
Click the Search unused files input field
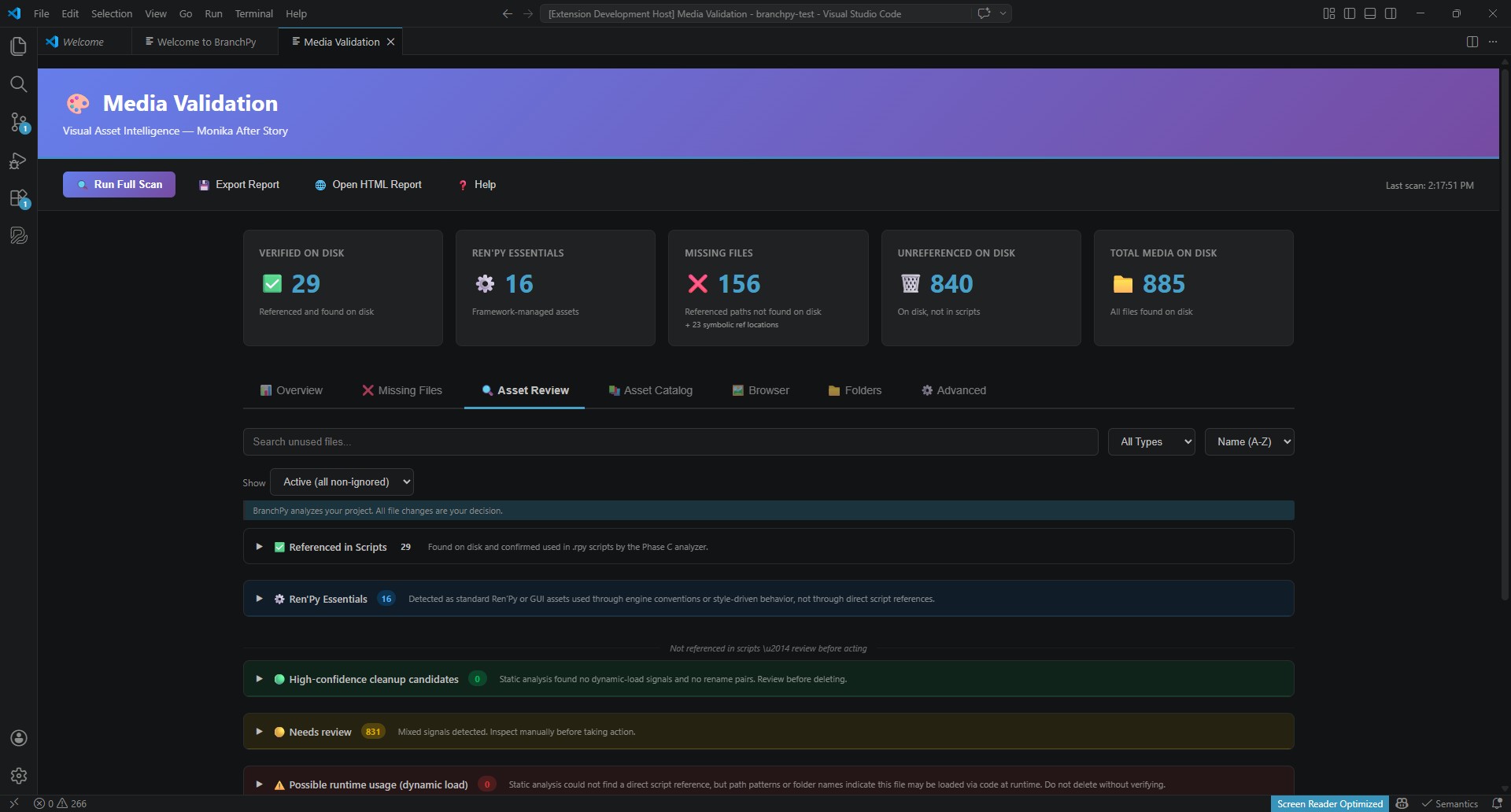[x=669, y=441]
